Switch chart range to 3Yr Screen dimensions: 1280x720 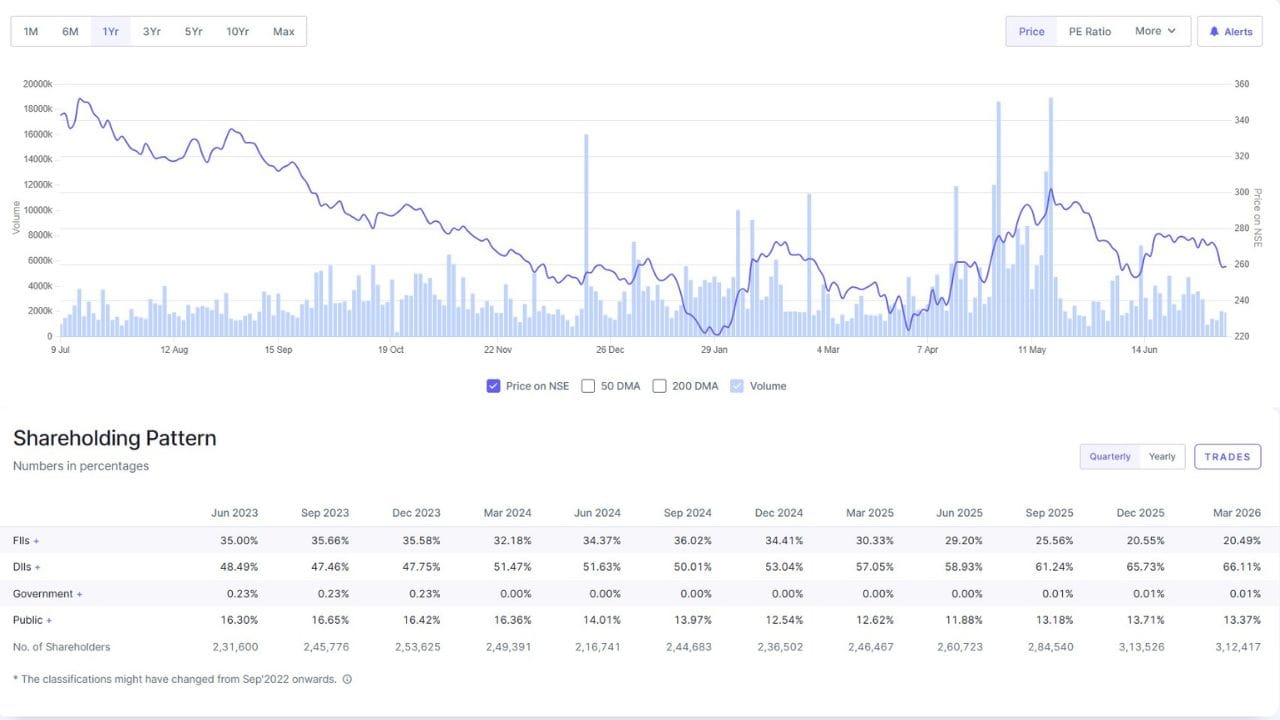click(x=151, y=31)
